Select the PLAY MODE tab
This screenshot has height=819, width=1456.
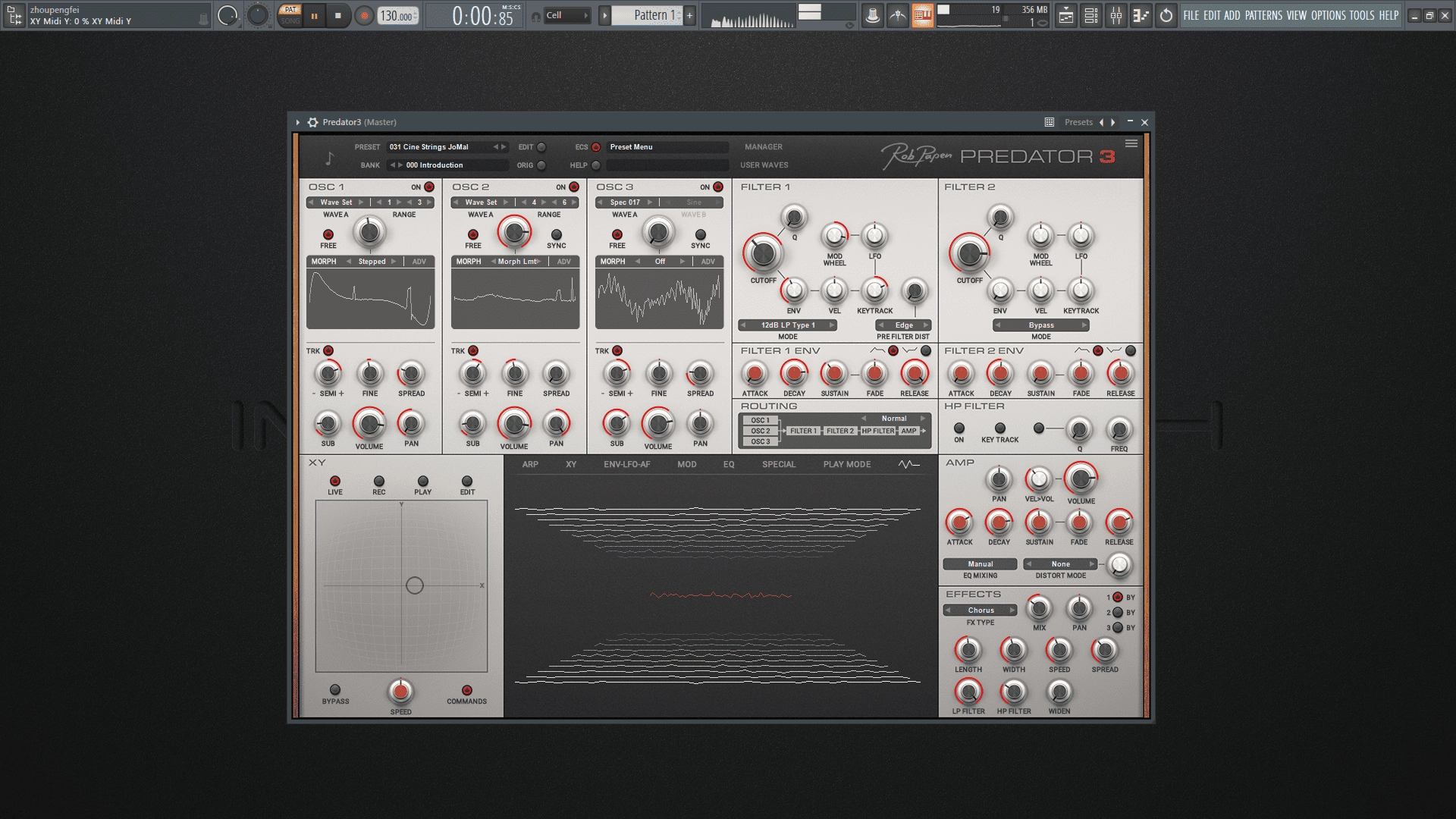tap(847, 464)
